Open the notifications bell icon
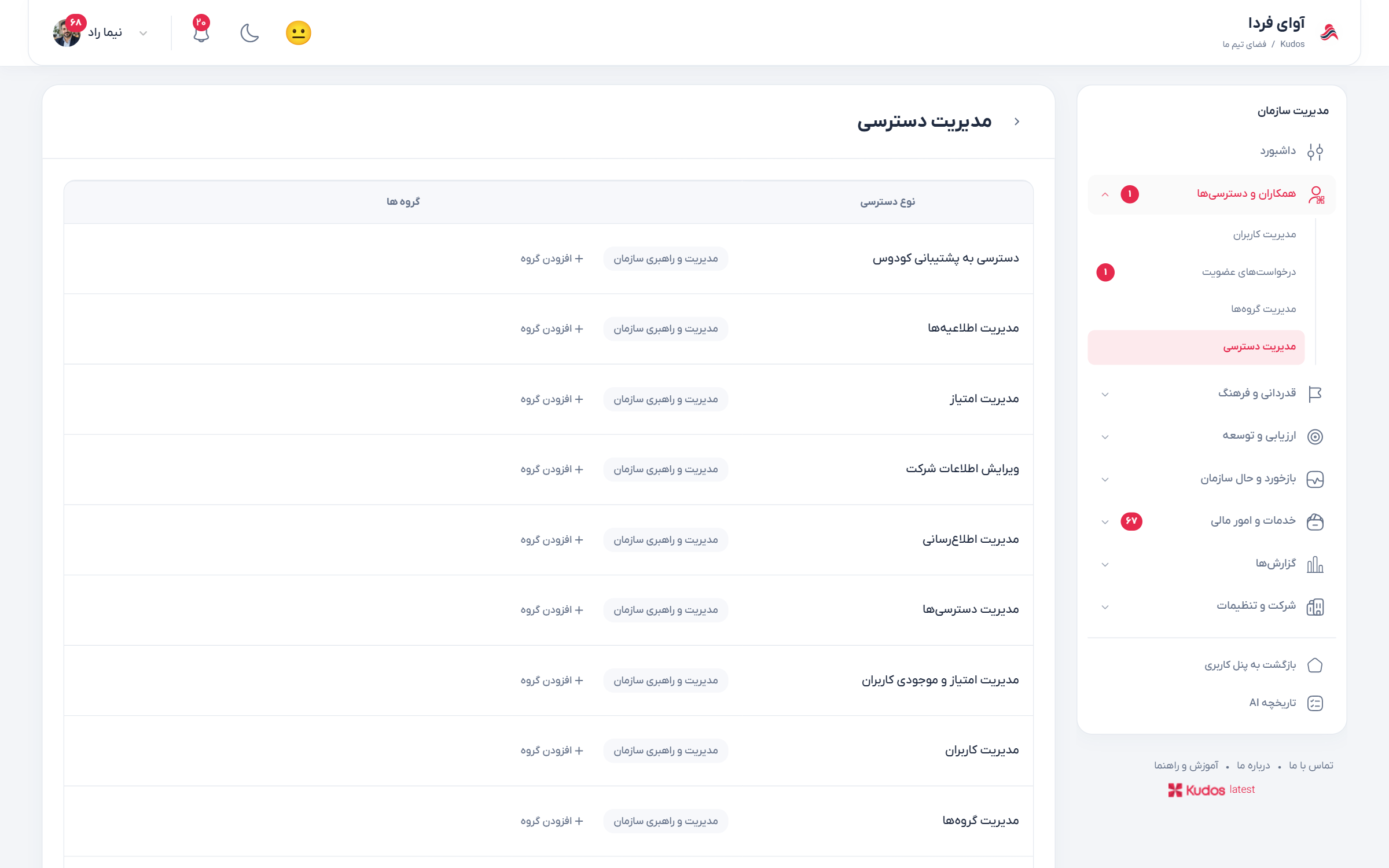Viewport: 1389px width, 868px height. tap(201, 32)
